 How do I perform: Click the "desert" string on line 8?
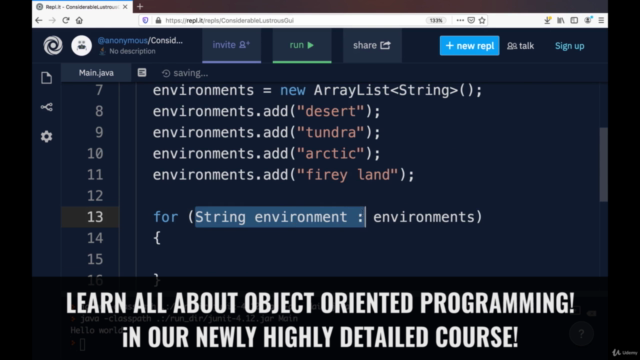(330, 111)
